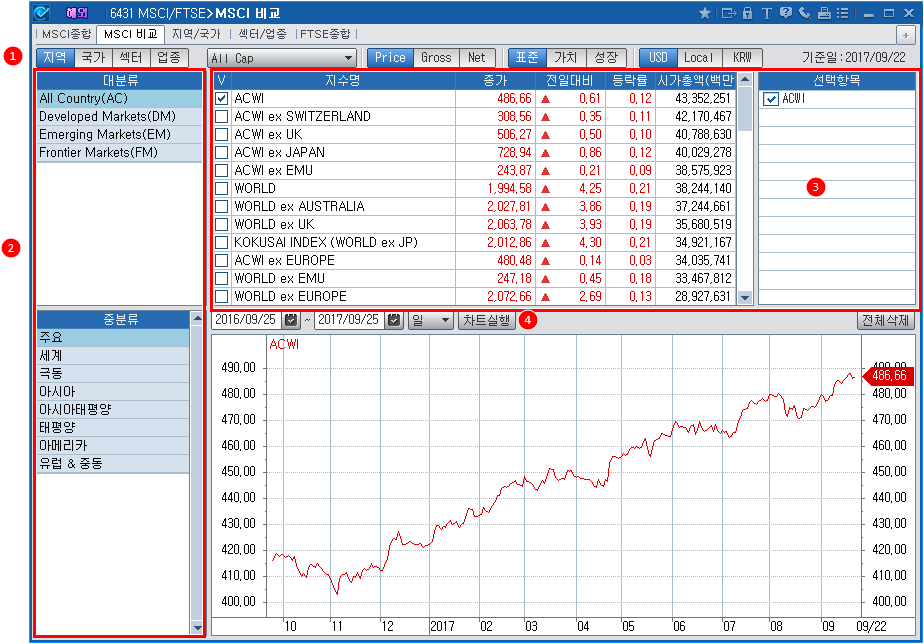Select 가치 index style

[566, 58]
